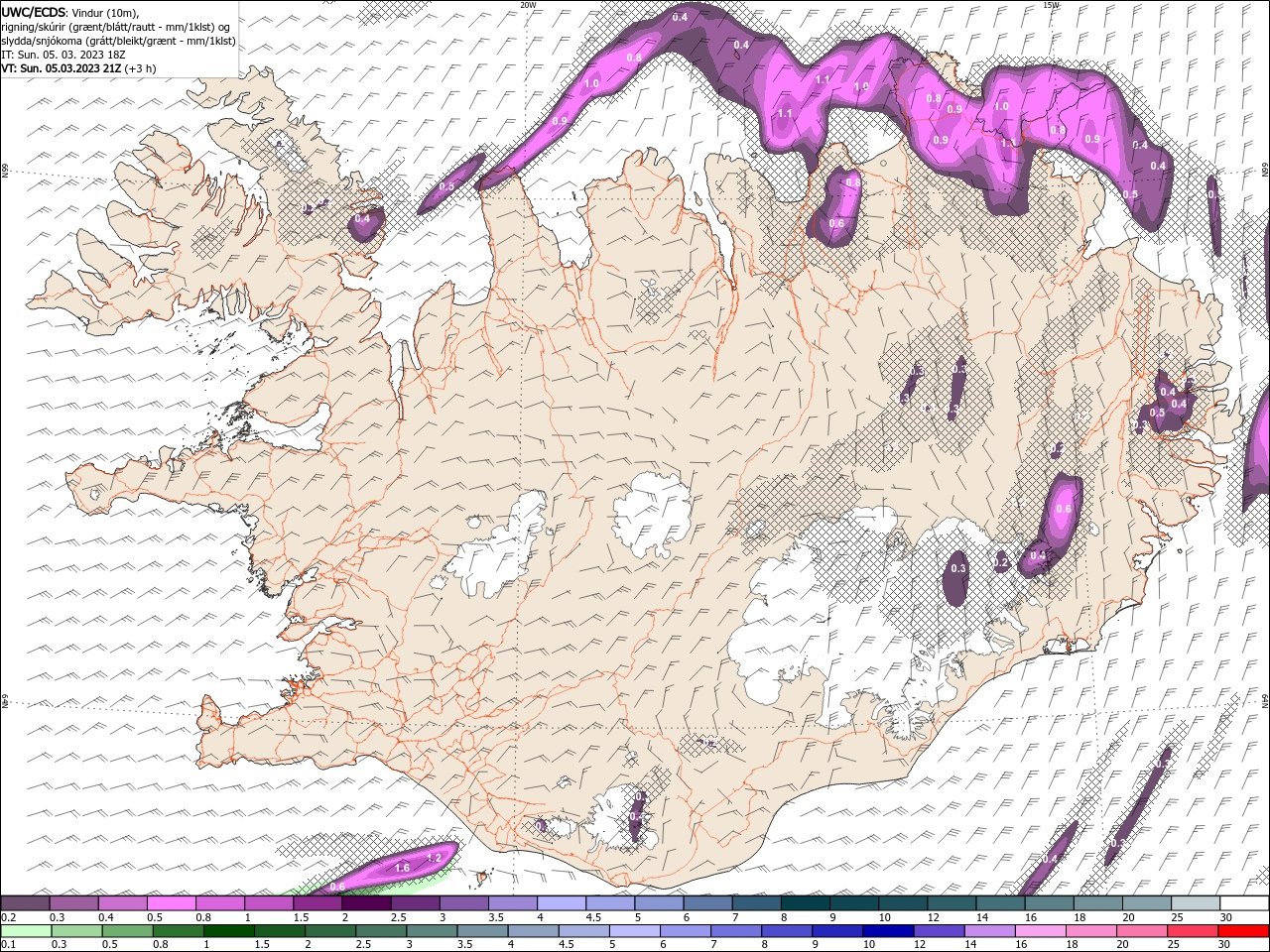Select the '1.2' value off the south coast
The height and width of the screenshot is (952, 1270).
(434, 858)
